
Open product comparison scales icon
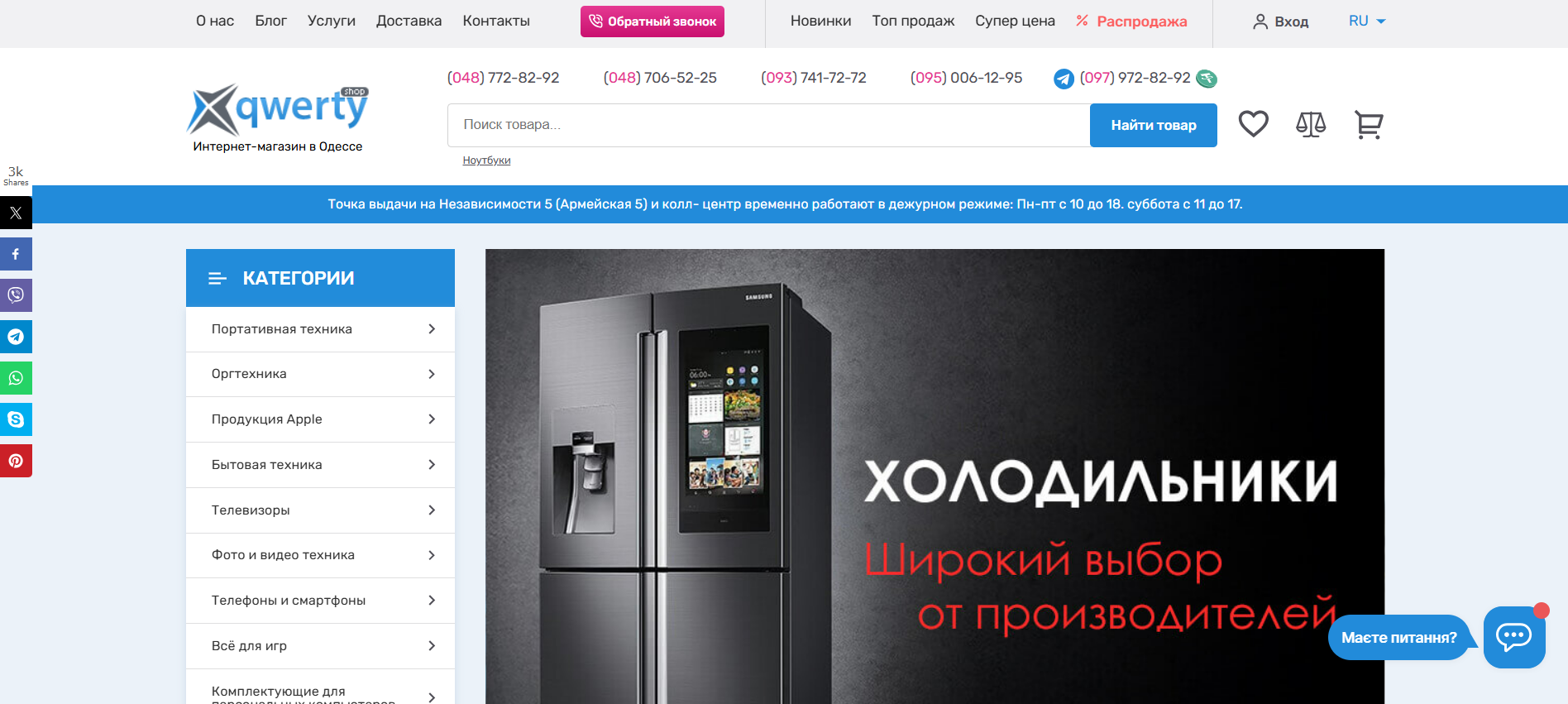1311,124
